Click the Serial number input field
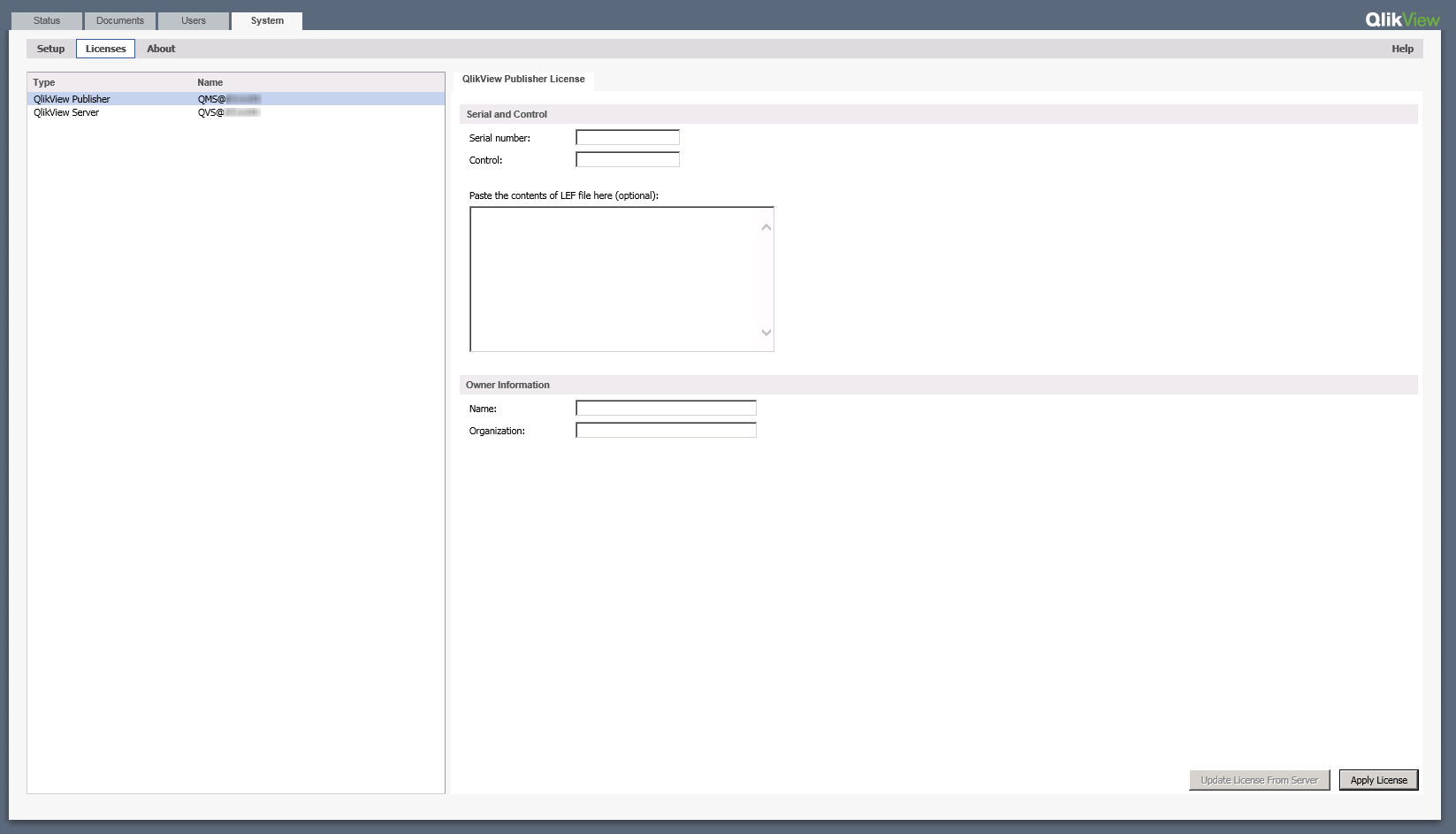 pyautogui.click(x=628, y=137)
